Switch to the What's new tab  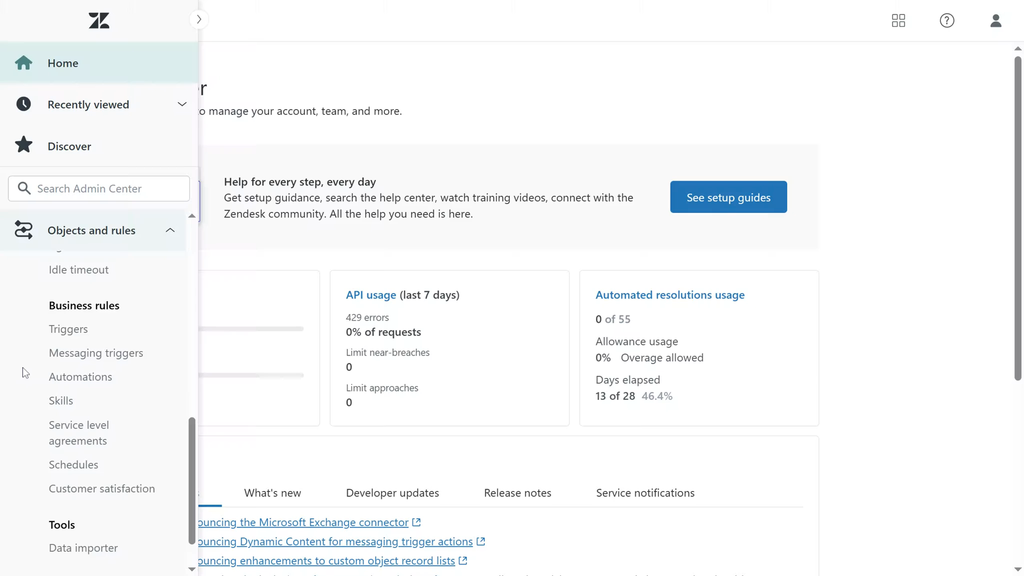tap(272, 493)
